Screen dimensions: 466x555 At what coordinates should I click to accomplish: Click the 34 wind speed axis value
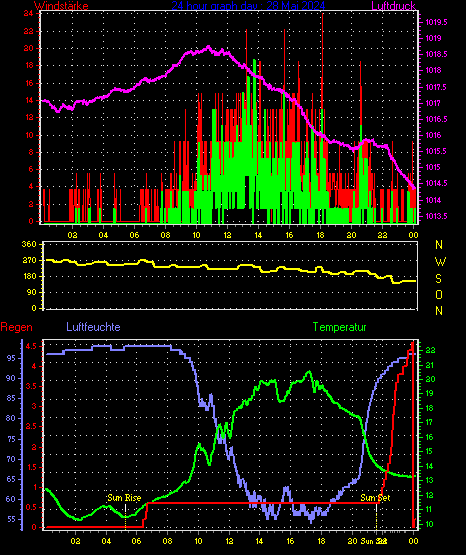(x=29, y=14)
